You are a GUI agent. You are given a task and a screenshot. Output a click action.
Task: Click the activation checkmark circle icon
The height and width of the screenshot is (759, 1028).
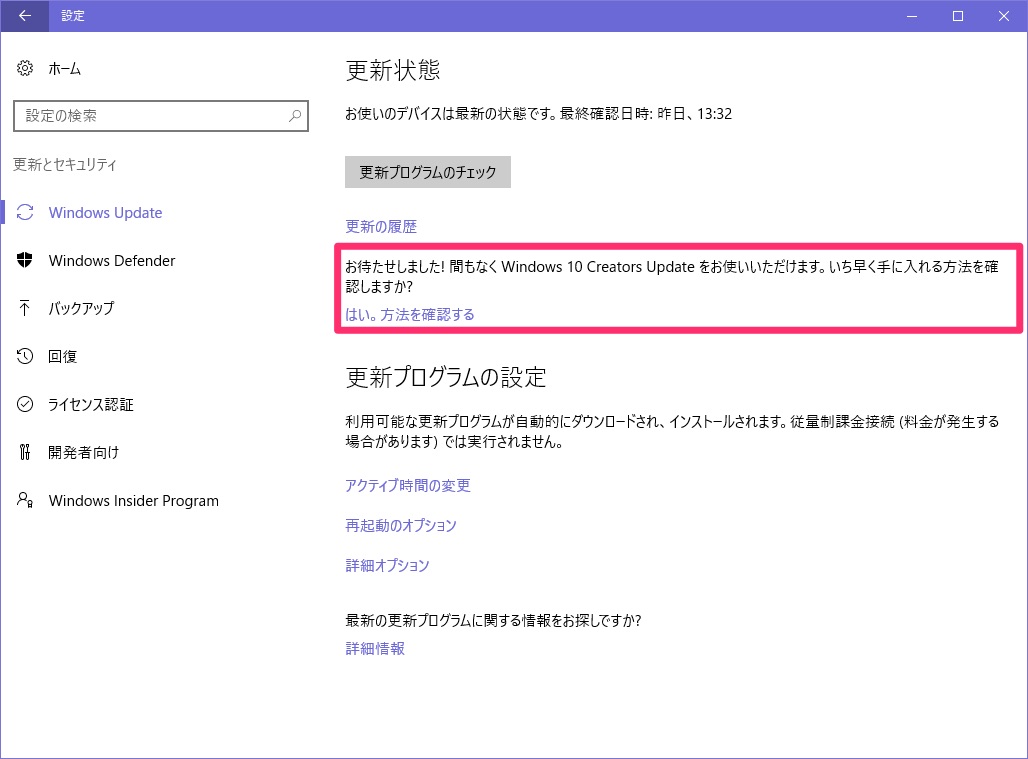[x=25, y=404]
